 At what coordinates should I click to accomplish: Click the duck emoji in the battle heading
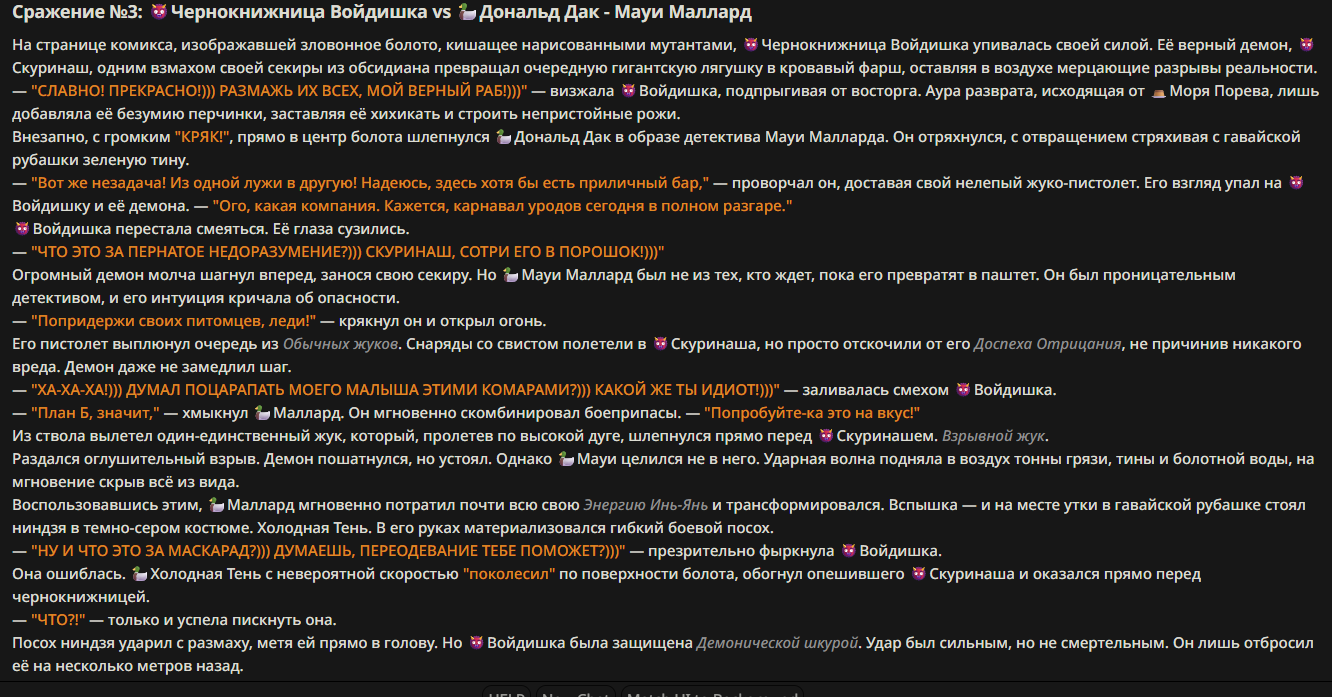467,14
